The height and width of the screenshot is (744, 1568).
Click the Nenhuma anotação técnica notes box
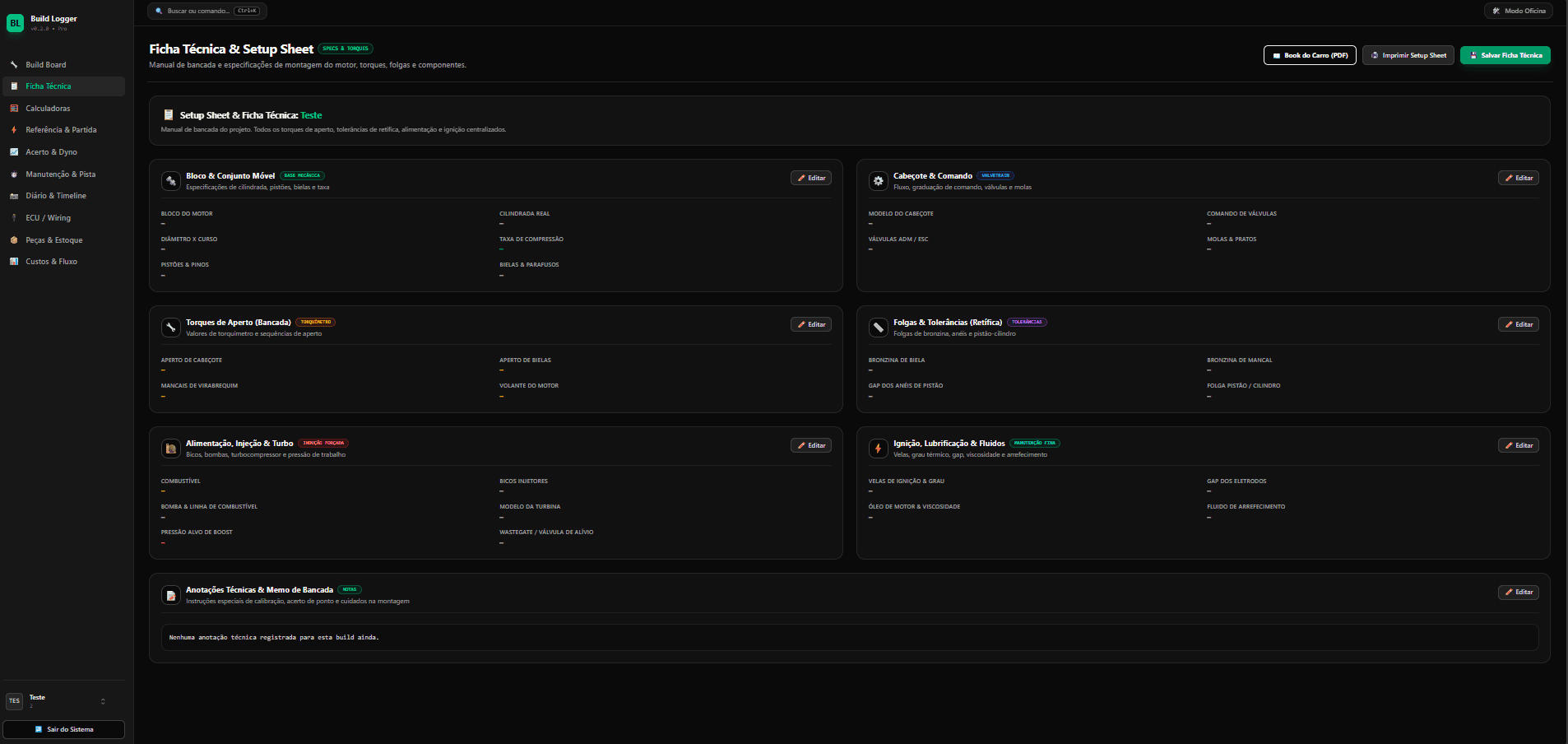[850, 637]
